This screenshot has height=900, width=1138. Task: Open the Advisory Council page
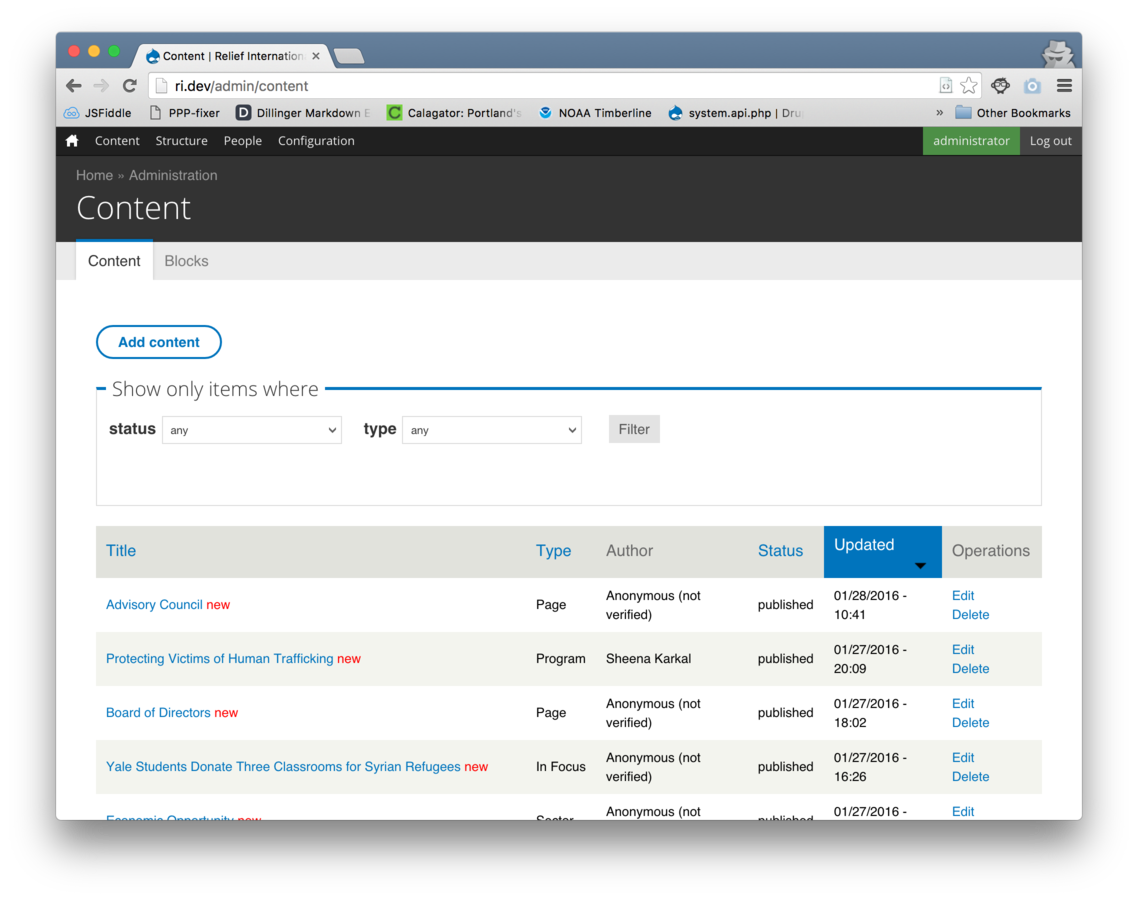[154, 605]
